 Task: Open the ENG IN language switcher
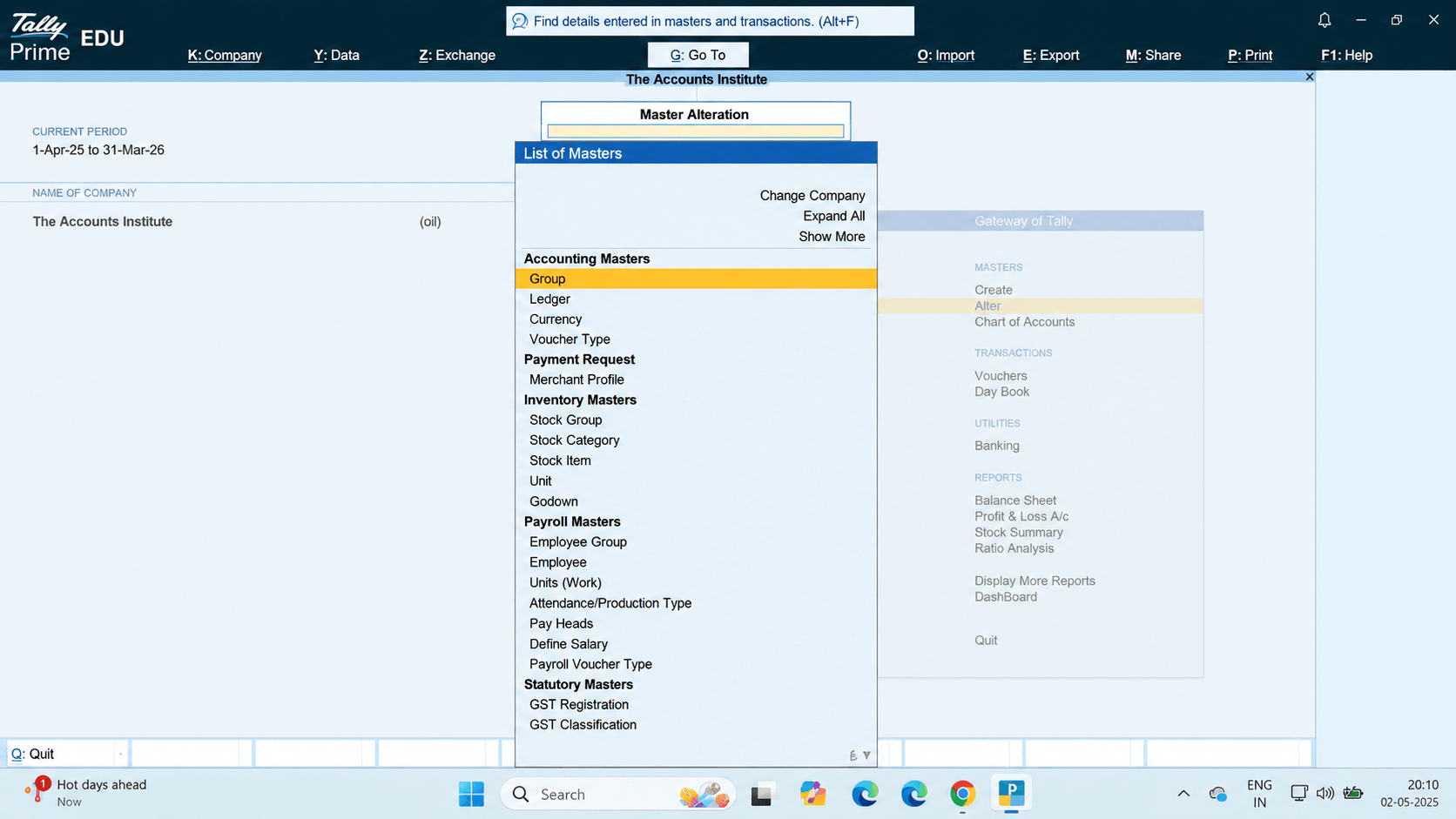pos(1259,794)
